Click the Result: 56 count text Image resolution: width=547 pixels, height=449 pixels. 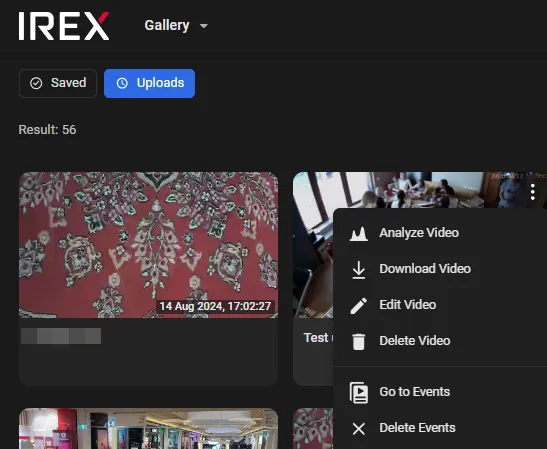pos(47,130)
